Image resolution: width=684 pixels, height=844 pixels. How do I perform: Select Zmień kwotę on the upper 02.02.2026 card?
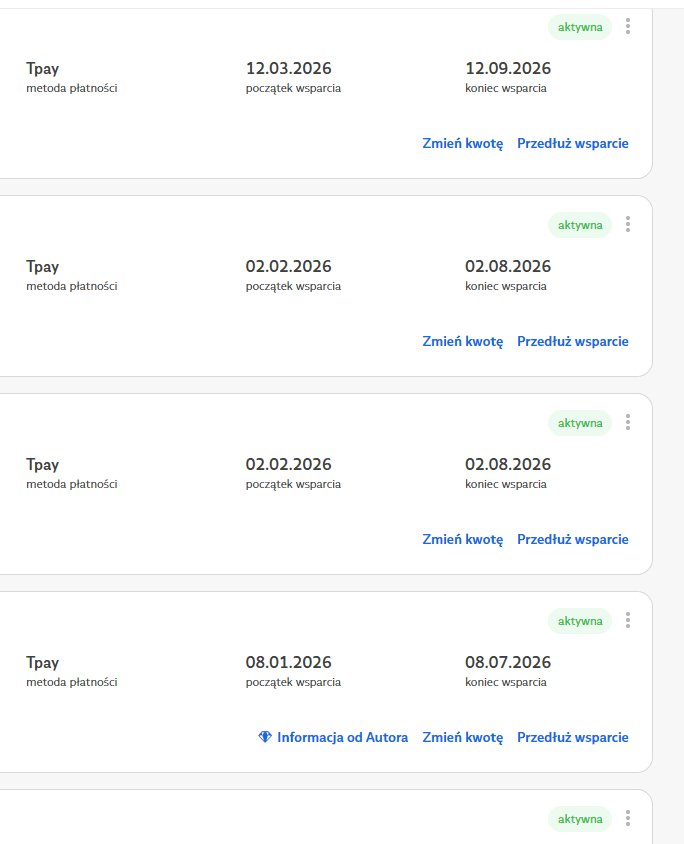[463, 341]
